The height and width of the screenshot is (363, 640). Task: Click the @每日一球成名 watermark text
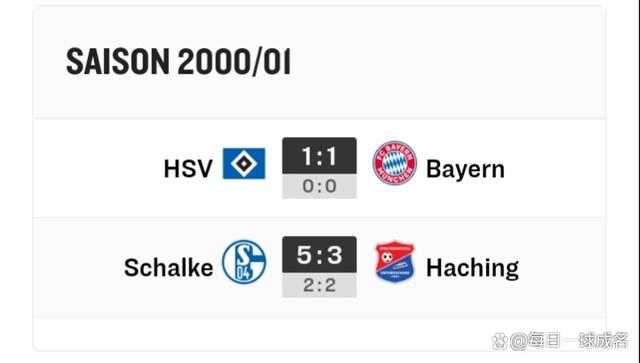pos(569,341)
